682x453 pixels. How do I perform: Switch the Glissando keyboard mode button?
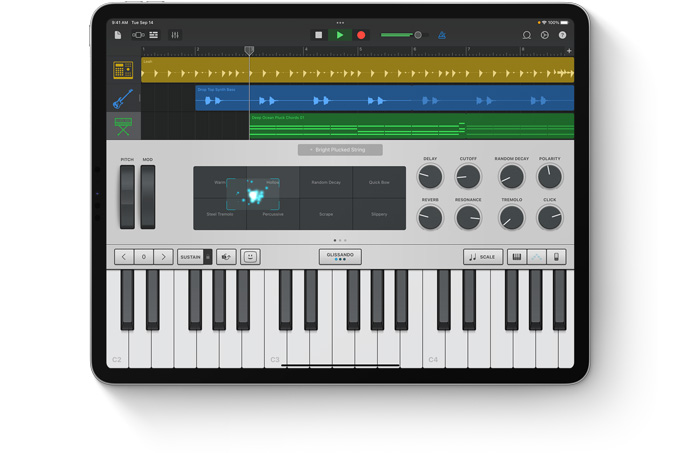[340, 256]
